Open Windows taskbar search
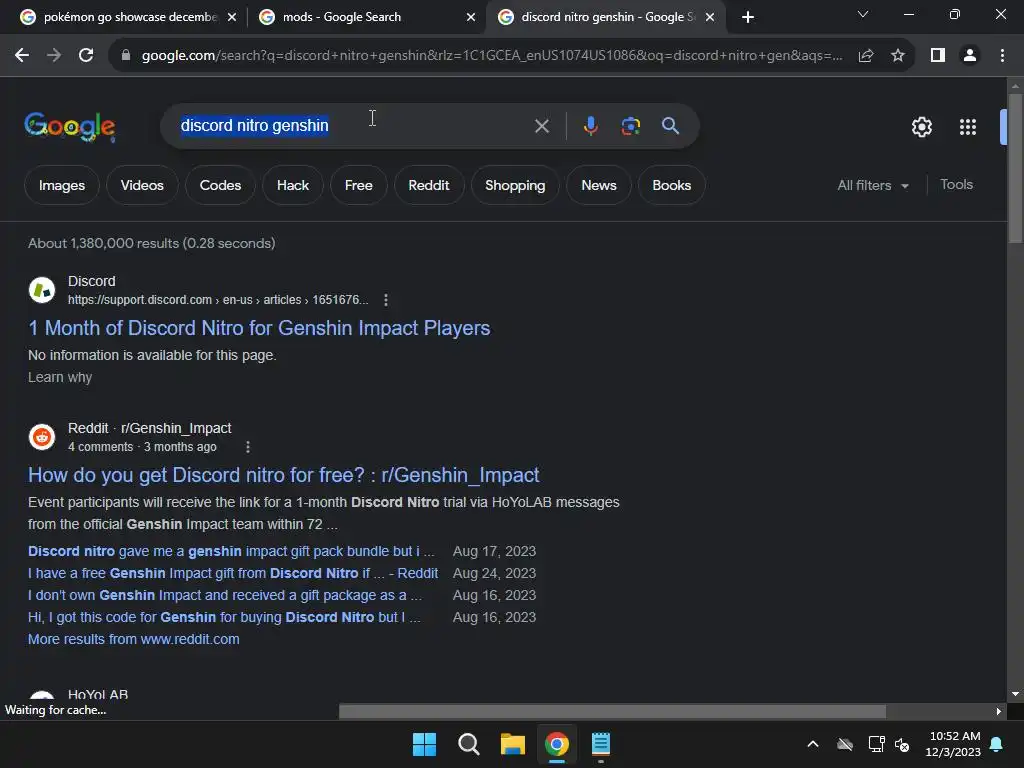1024x768 pixels. pos(468,744)
